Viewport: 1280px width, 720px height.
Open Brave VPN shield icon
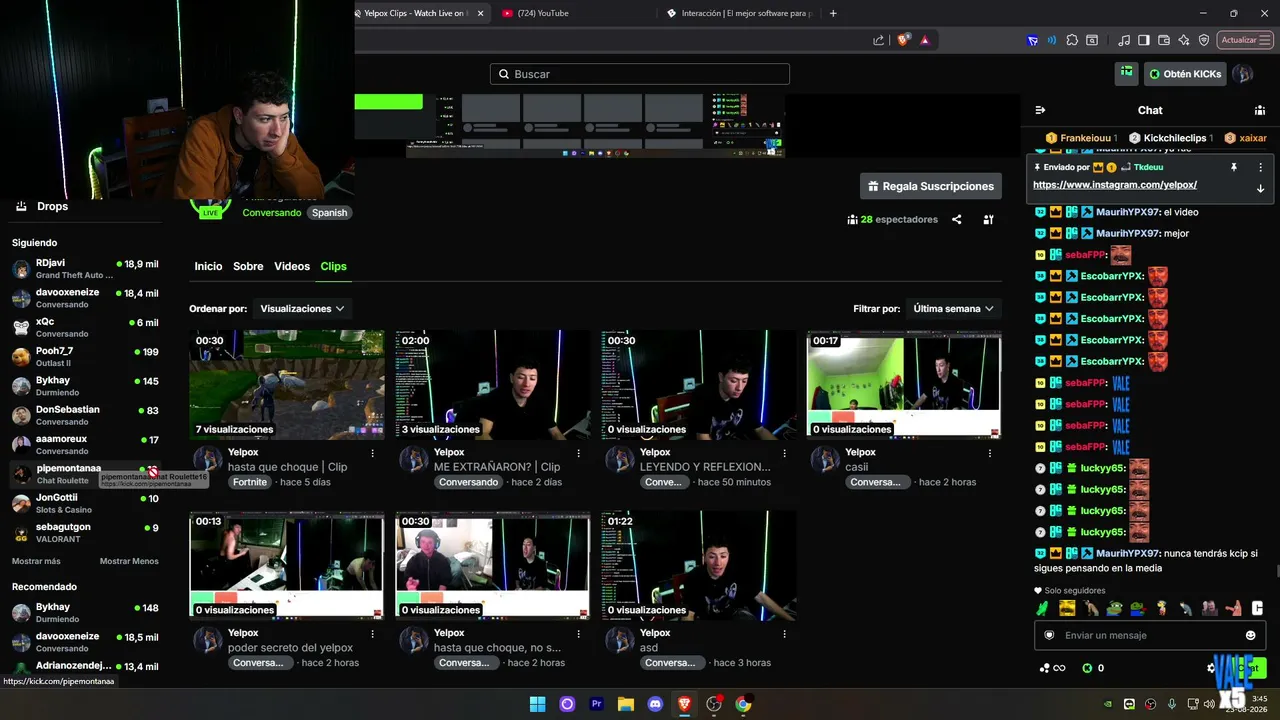click(x=1203, y=40)
